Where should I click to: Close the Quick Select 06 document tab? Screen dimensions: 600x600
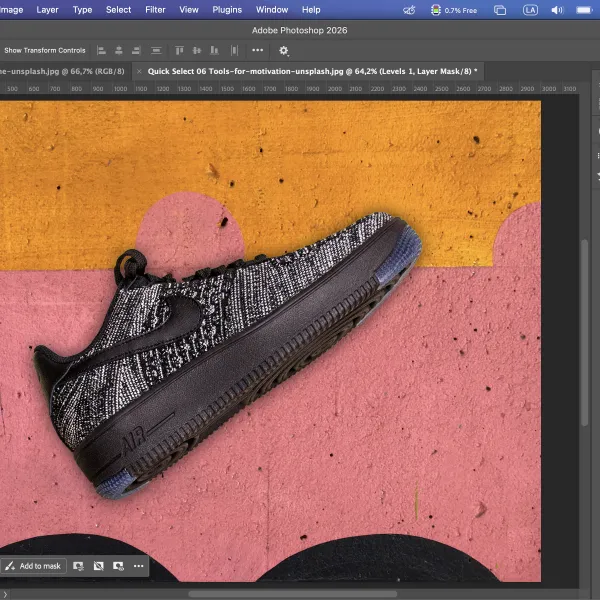(x=139, y=72)
